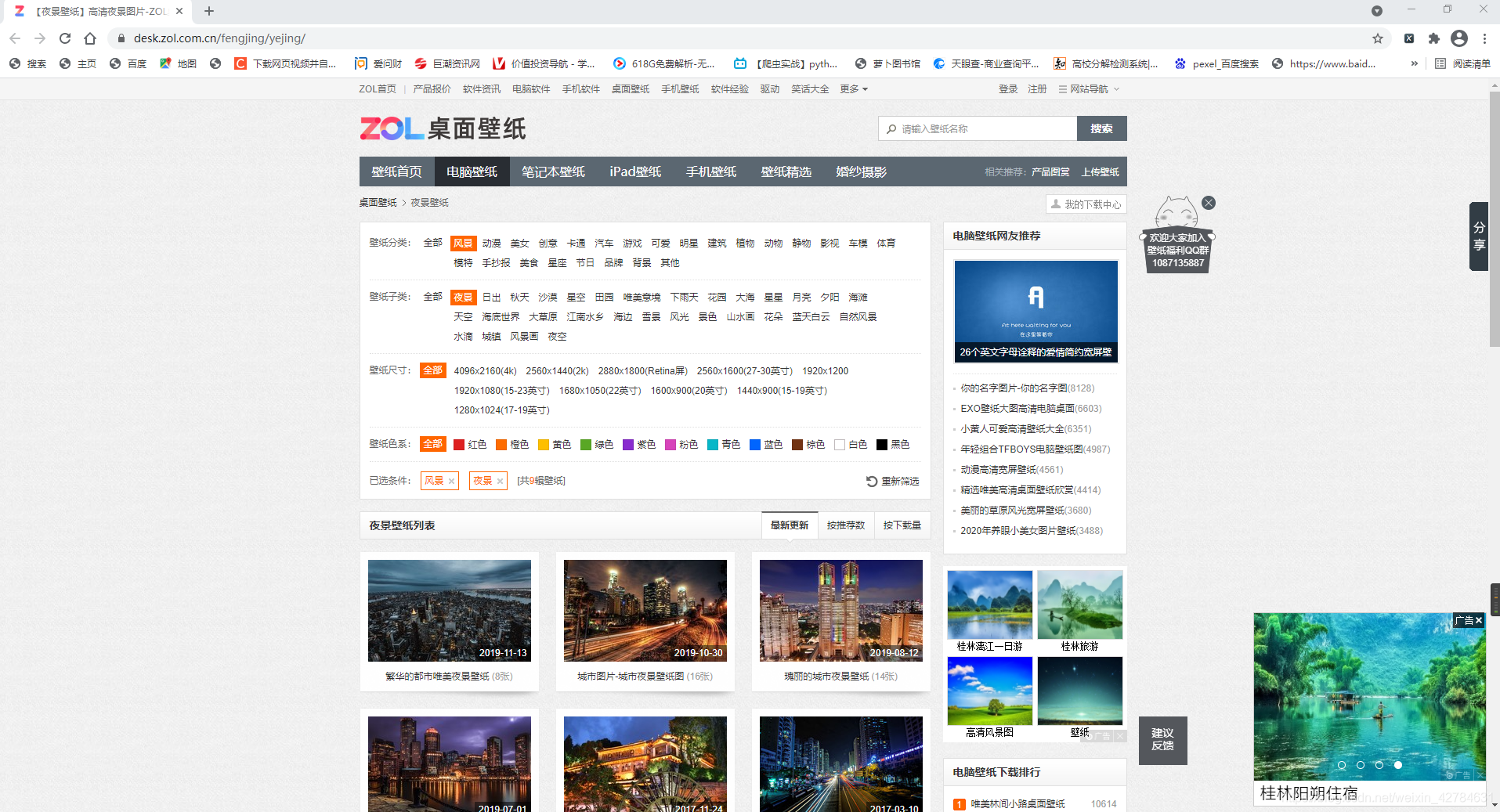Go to 笔记本壁纸 navigation tab
This screenshot has height=812, width=1500.
[x=553, y=171]
